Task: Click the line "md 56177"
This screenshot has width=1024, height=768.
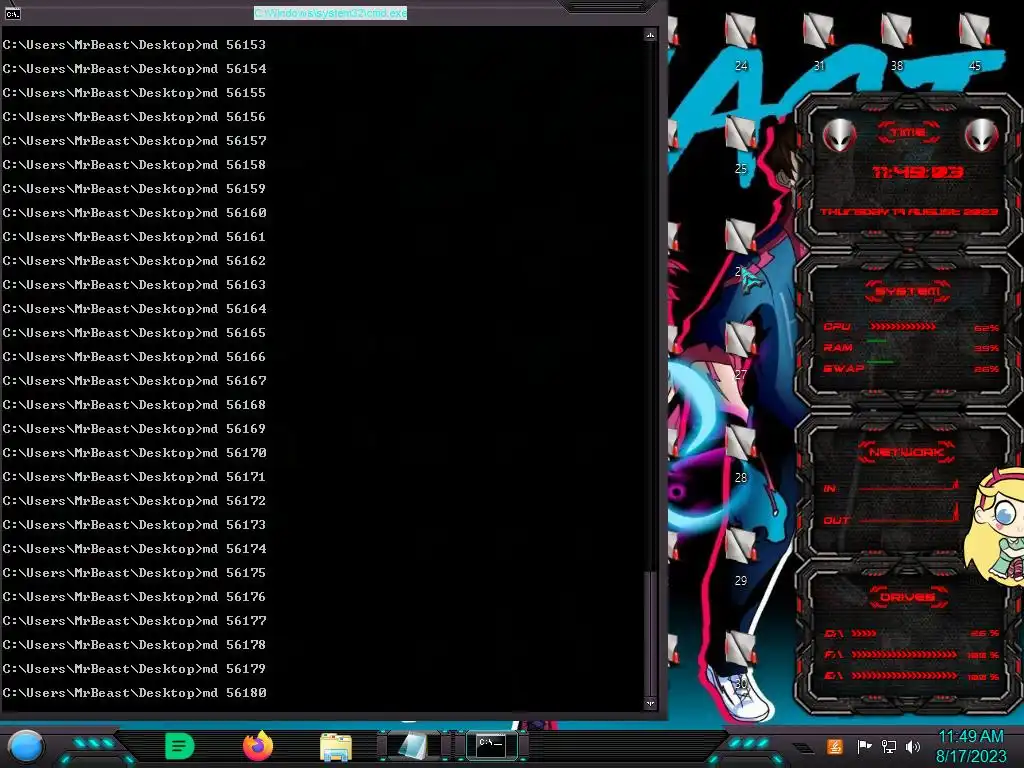Action: coord(134,621)
